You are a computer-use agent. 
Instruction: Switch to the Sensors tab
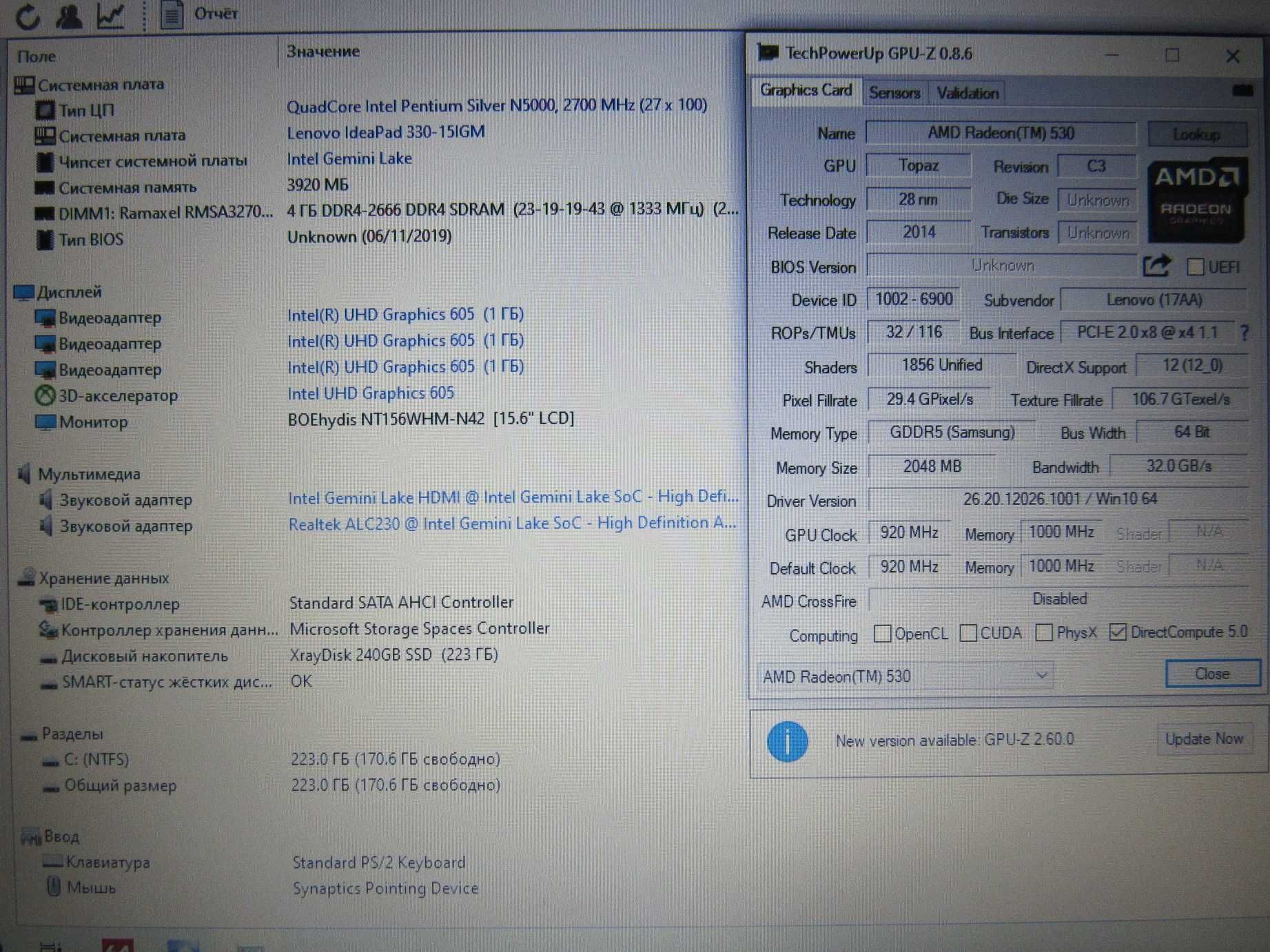click(894, 93)
